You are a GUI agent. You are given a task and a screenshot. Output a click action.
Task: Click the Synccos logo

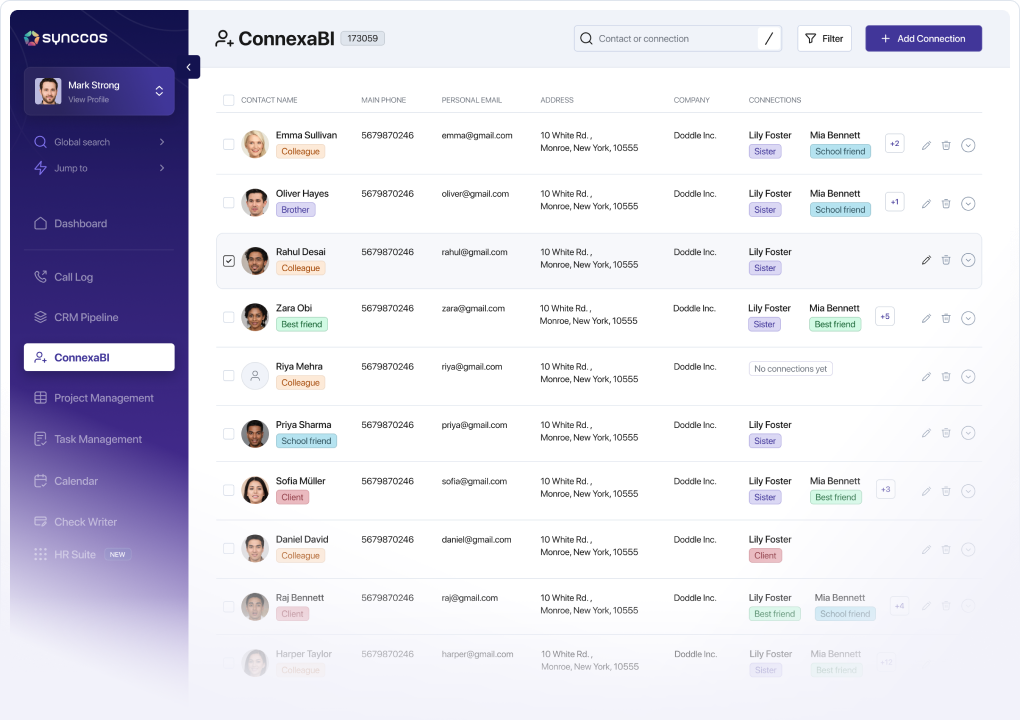66,38
